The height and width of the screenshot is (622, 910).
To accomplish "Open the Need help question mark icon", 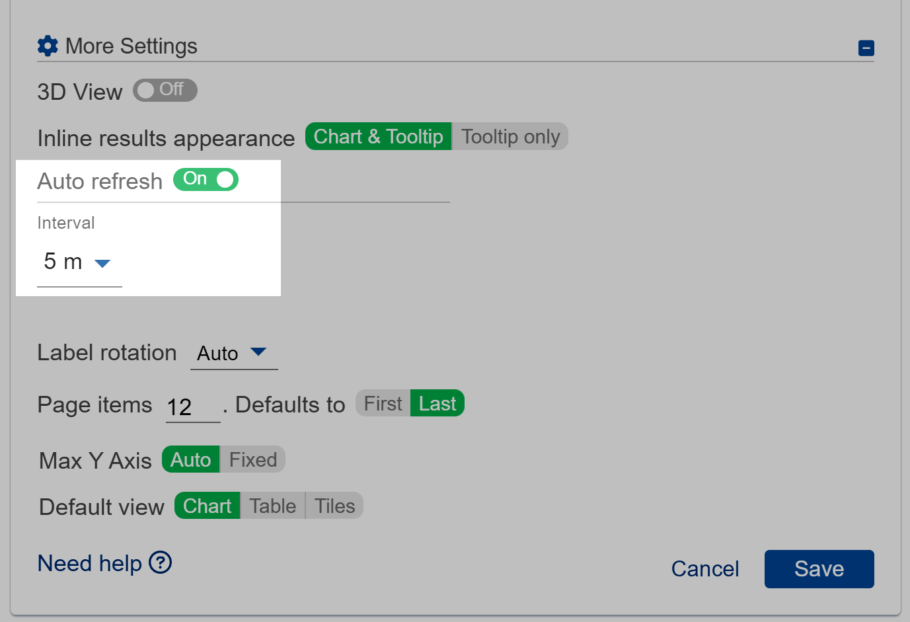I will tap(160, 564).
